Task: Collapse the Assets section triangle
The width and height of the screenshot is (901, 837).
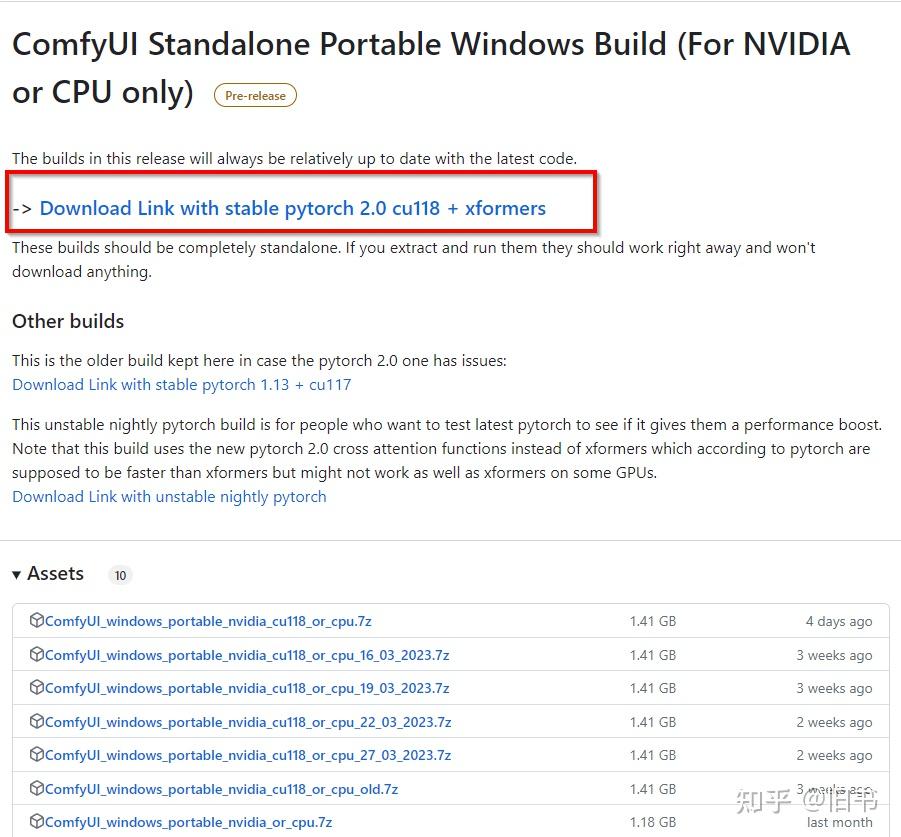Action: (x=17, y=575)
